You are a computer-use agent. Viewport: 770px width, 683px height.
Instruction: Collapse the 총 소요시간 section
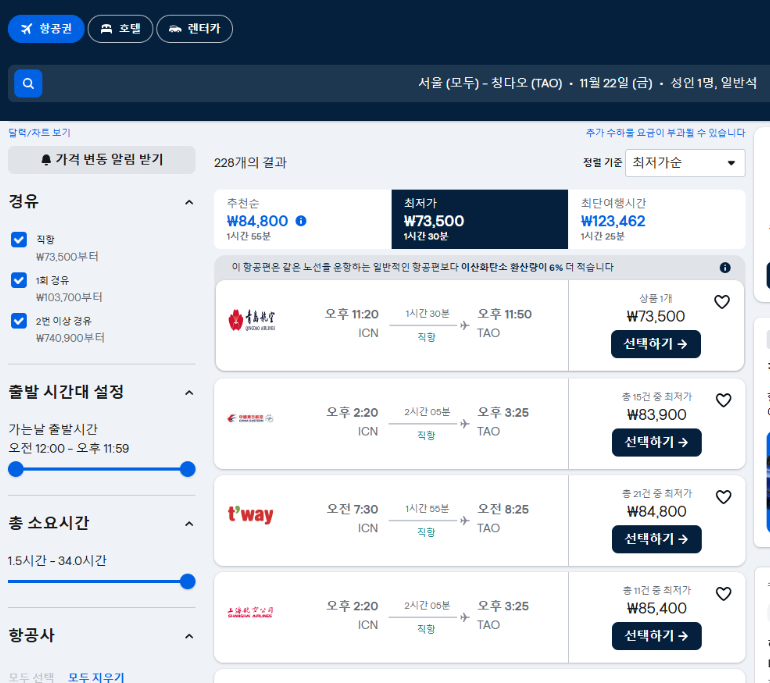point(189,524)
